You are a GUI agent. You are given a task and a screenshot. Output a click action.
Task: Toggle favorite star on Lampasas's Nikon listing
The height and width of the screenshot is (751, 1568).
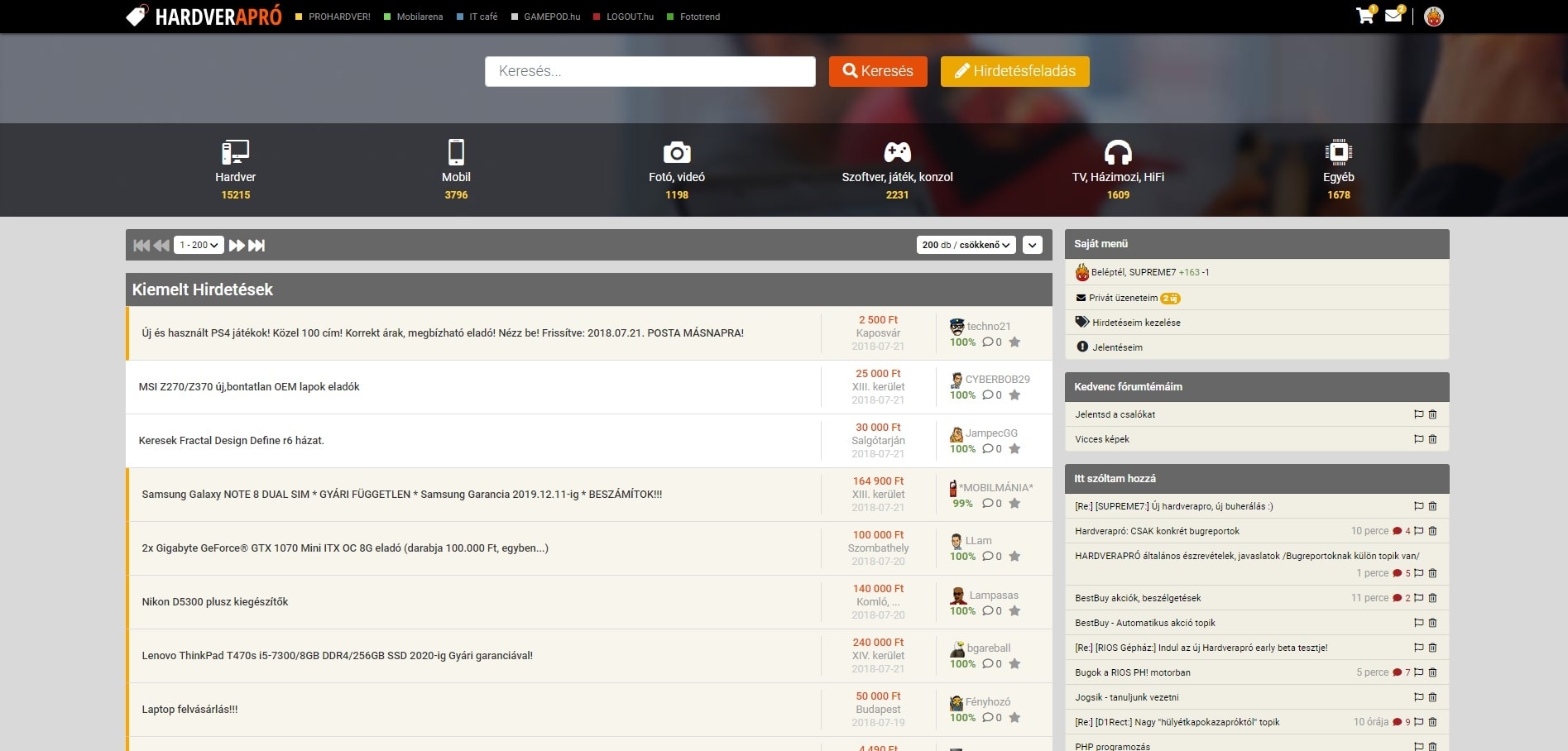coord(1014,610)
